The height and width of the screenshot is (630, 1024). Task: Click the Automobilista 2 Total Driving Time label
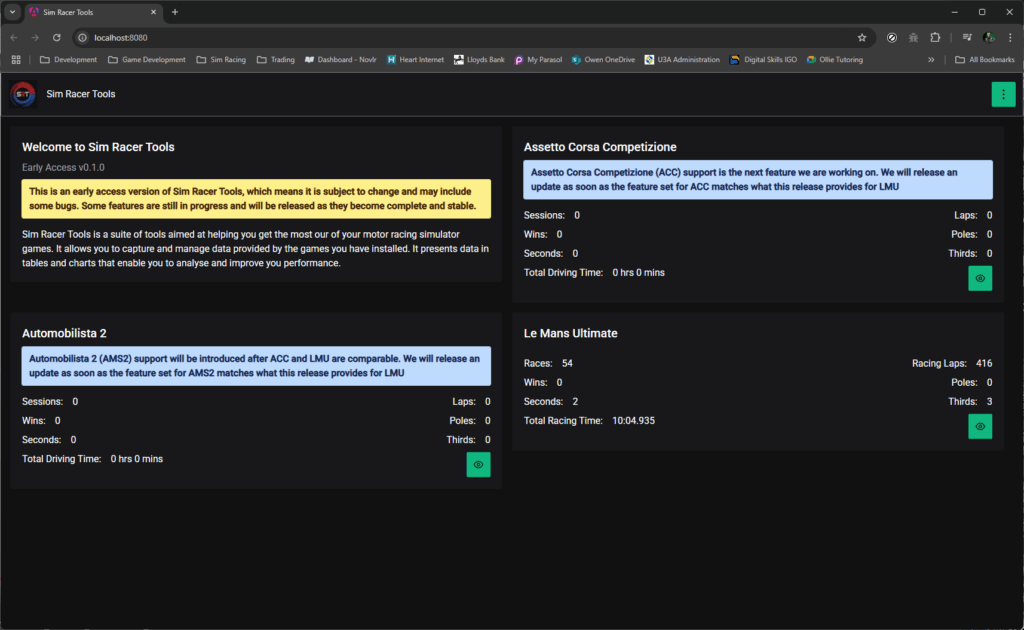point(62,459)
